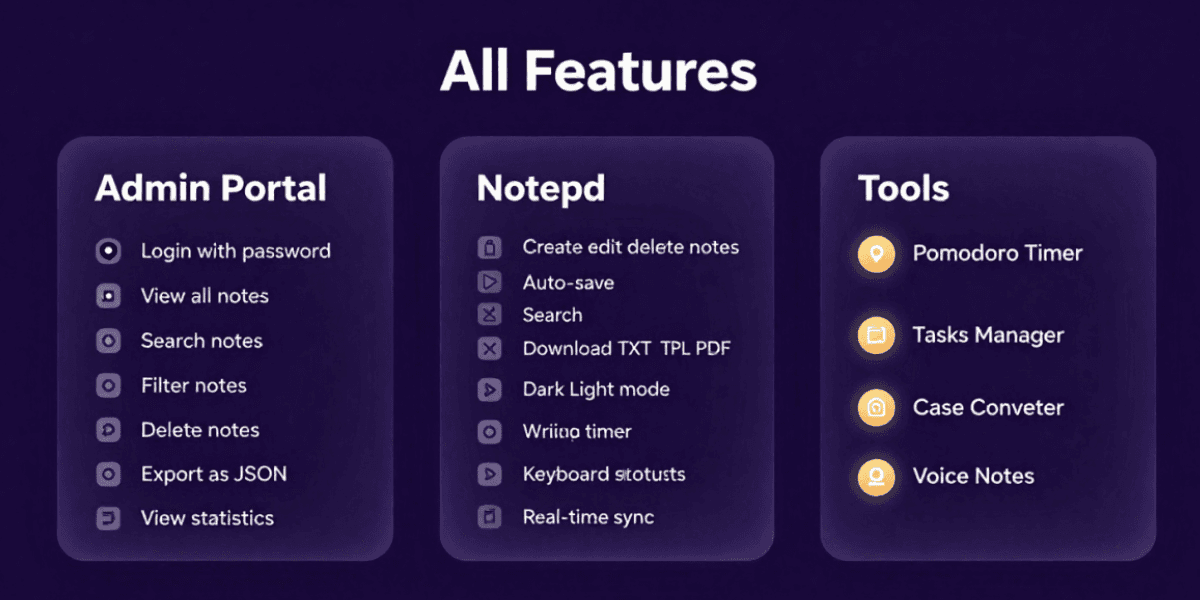
Task: Click the icon next to Auto-save
Action: [489, 283]
